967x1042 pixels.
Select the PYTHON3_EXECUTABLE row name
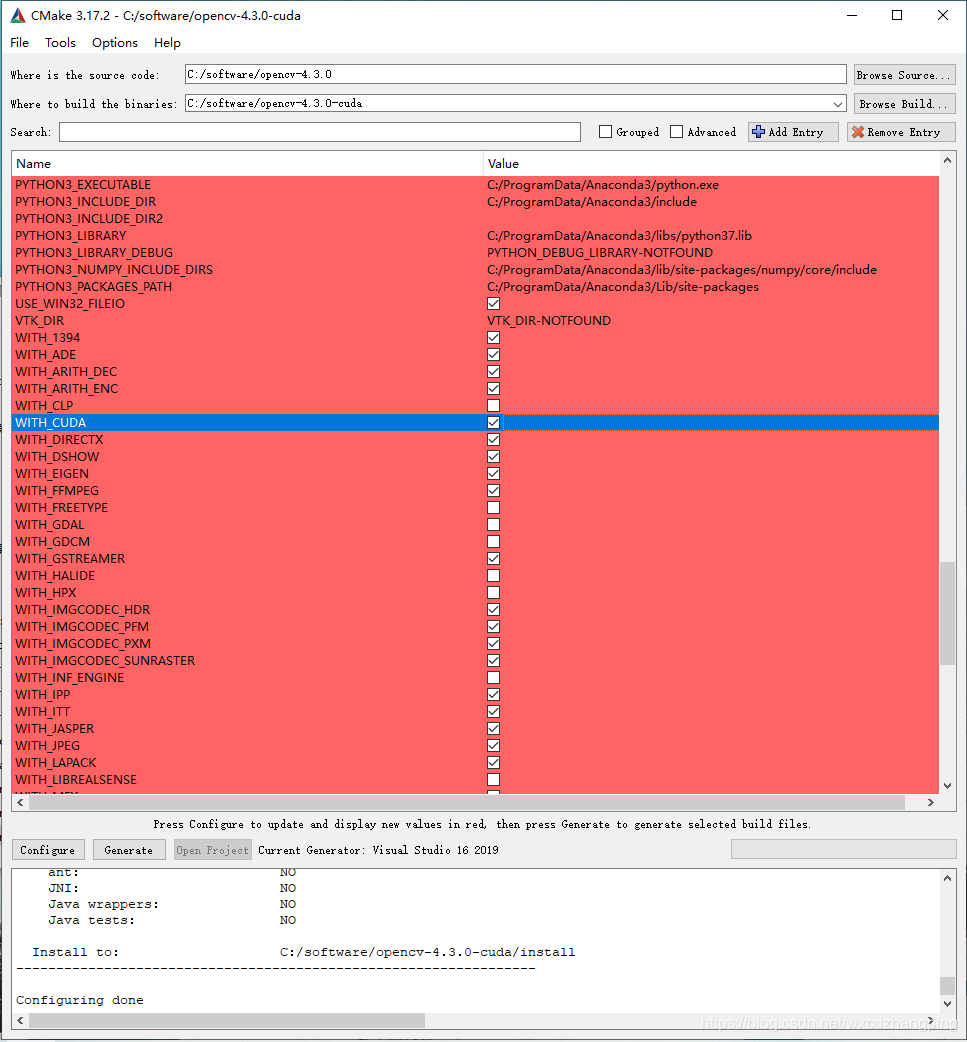click(x=83, y=185)
